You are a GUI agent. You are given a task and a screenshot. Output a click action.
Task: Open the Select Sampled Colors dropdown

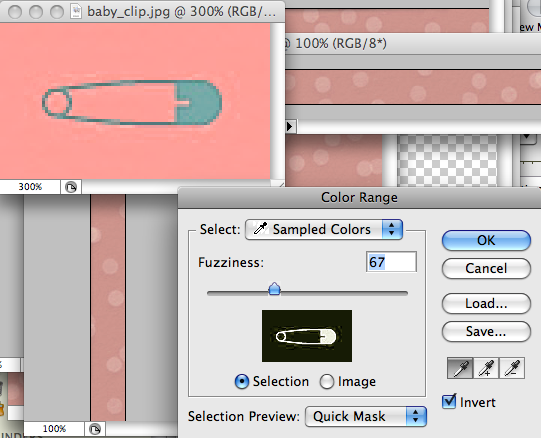(324, 230)
